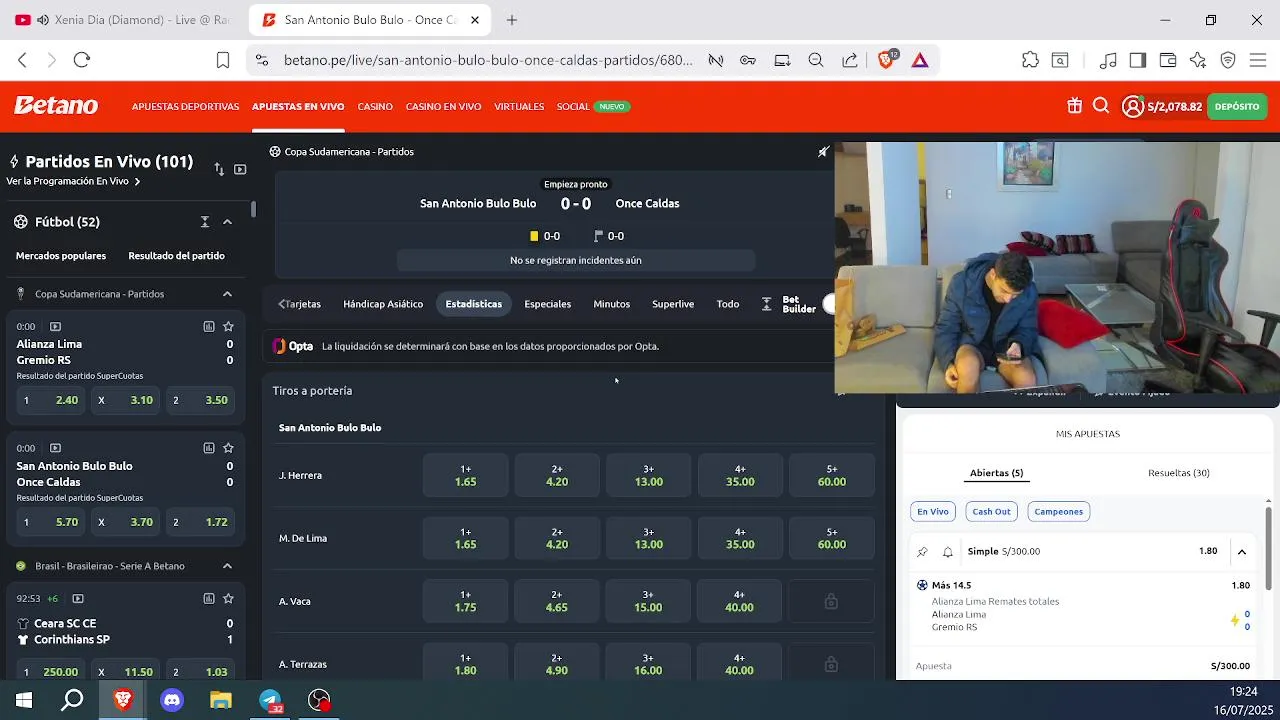Open Virtuales in the top menu
The height and width of the screenshot is (720, 1280).
pyautogui.click(x=519, y=106)
